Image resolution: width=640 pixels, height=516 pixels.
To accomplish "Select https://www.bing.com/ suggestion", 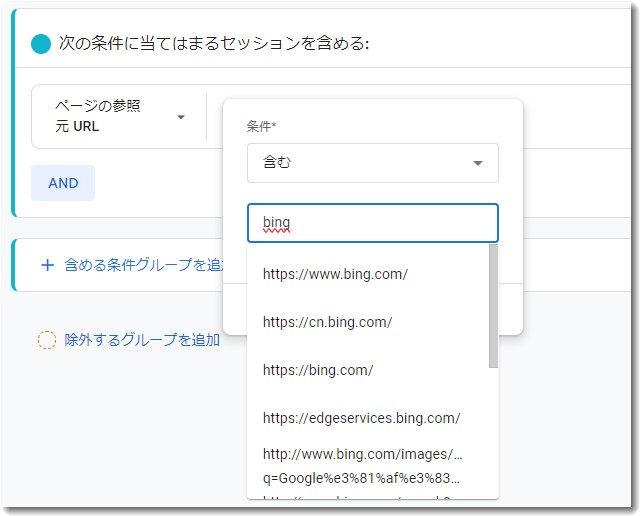I will point(335,274).
